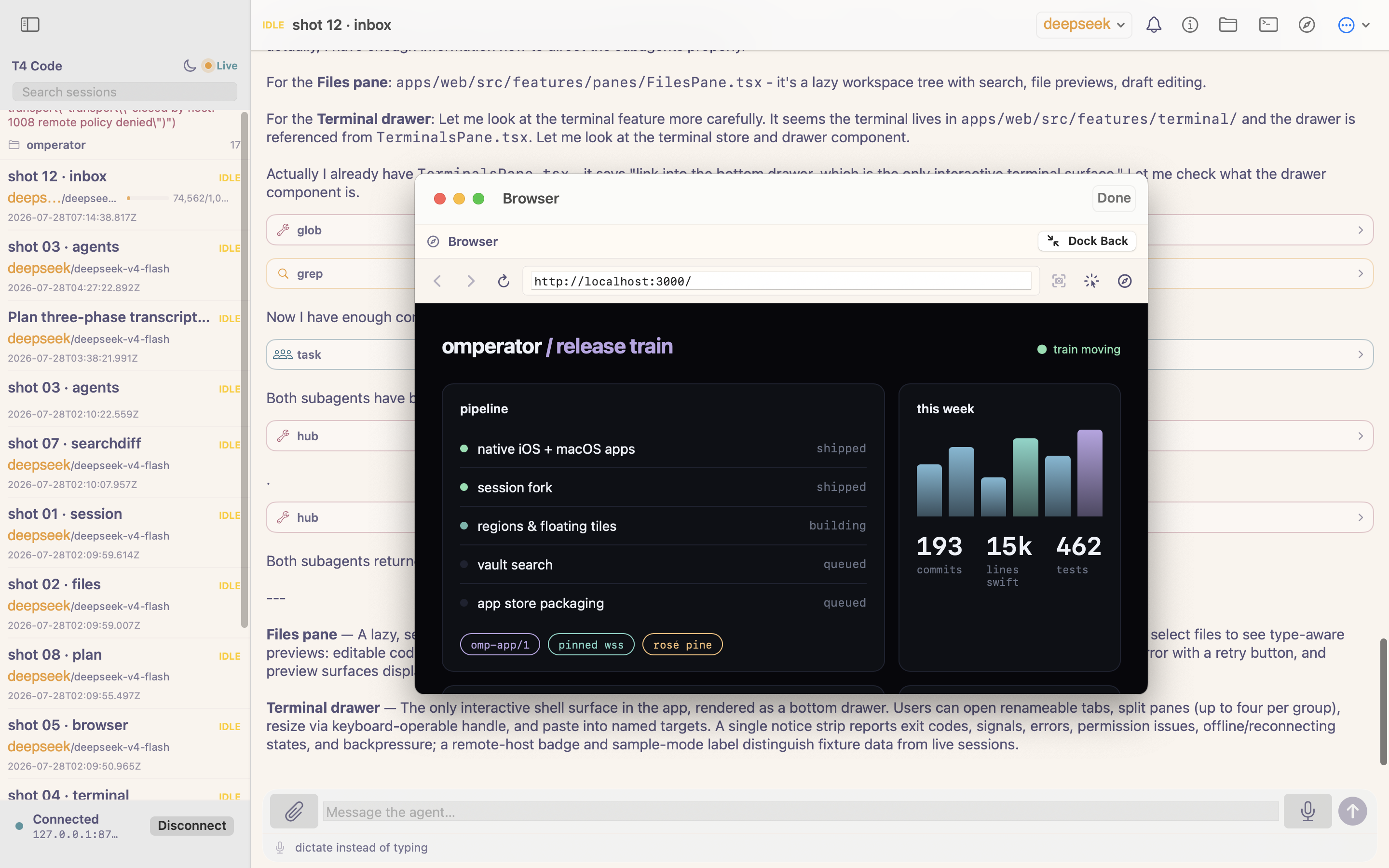Click the 462 tests stat

pos(1078,554)
